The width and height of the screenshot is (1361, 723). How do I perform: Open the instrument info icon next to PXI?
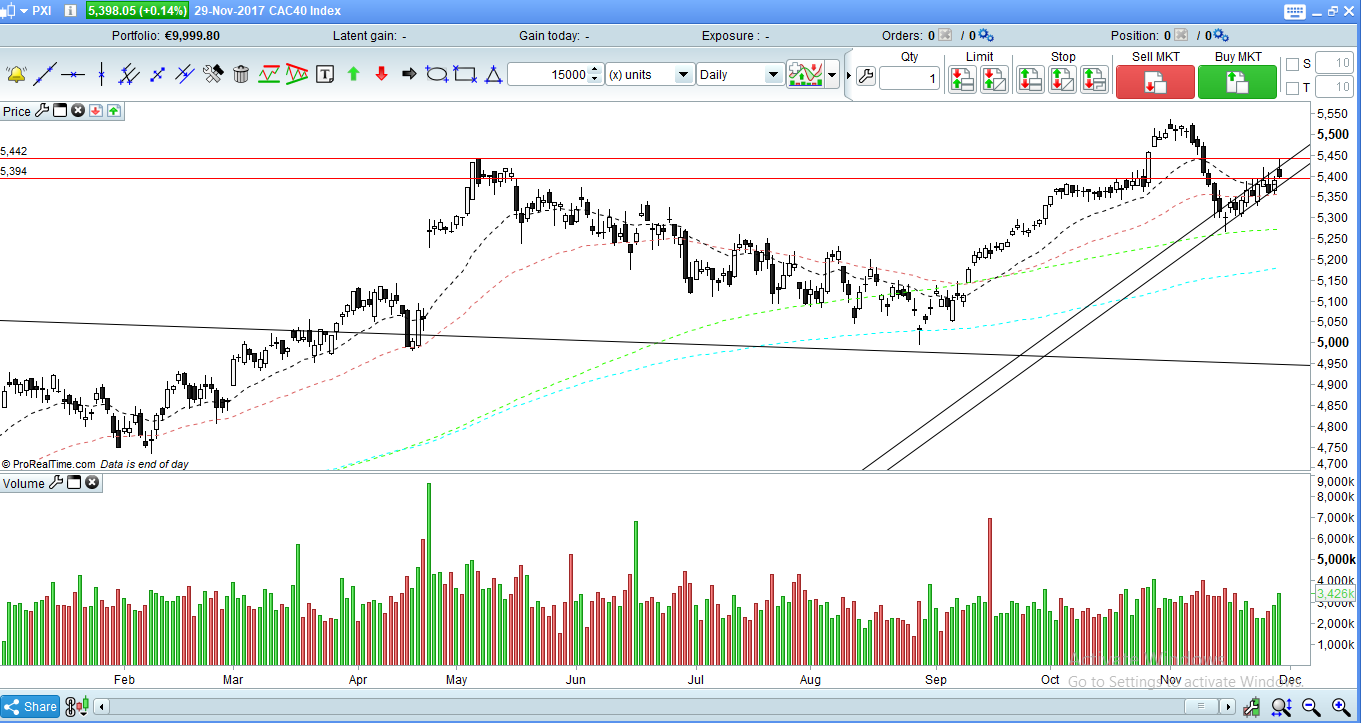[70, 11]
